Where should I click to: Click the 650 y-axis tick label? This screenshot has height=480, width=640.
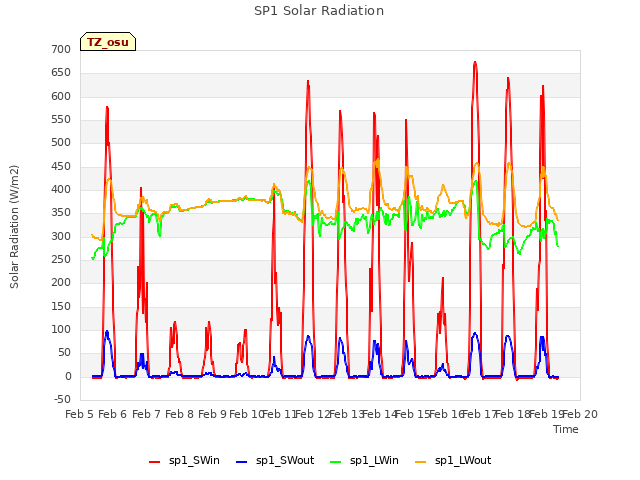[61, 73]
